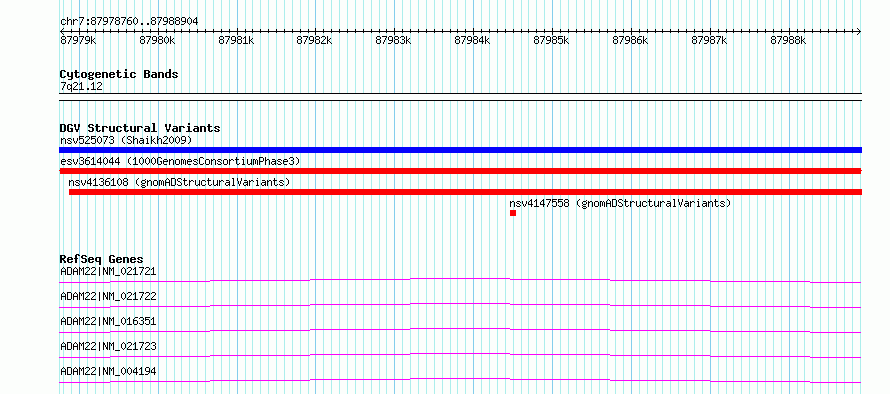Open the esv3614044 1000GenomesConsortiumPhase3 label
This screenshot has height=394, width=890.
click(180, 161)
